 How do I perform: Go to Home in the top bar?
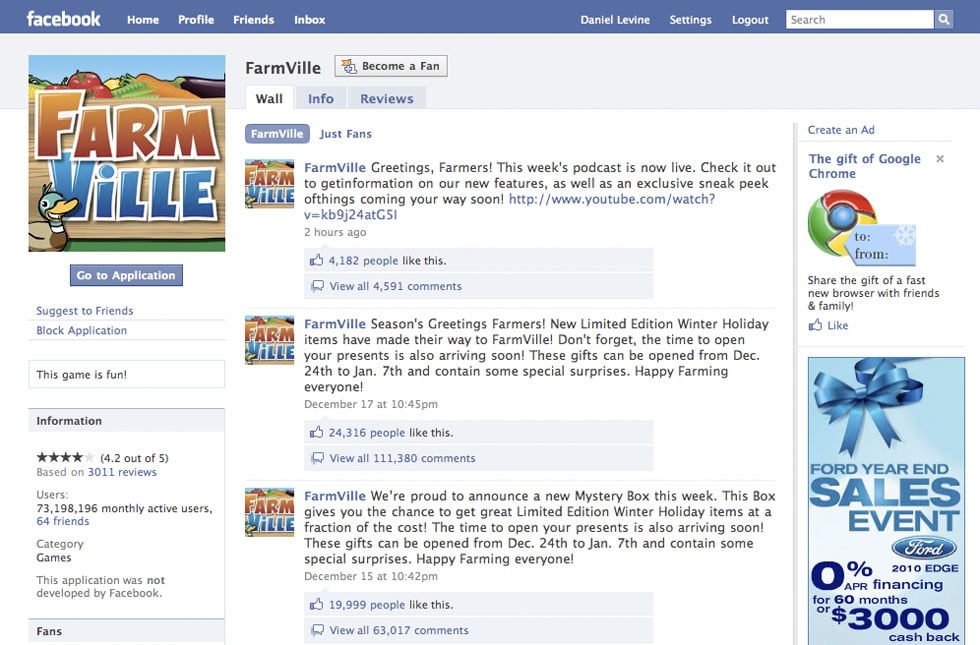pos(143,19)
